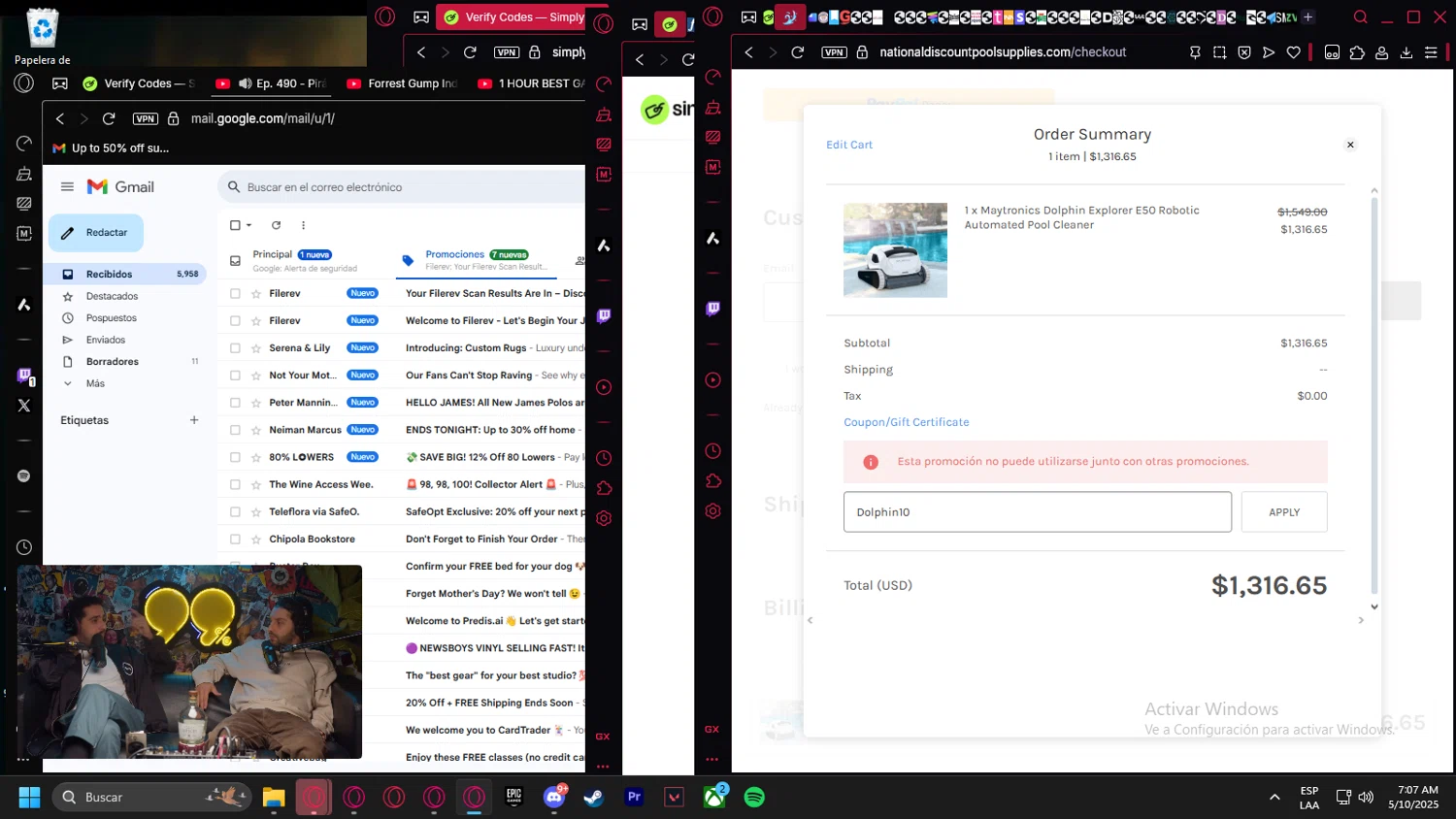Viewport: 1456px width, 819px height.
Task: Focus the Gmail search field
Action: [x=408, y=187]
